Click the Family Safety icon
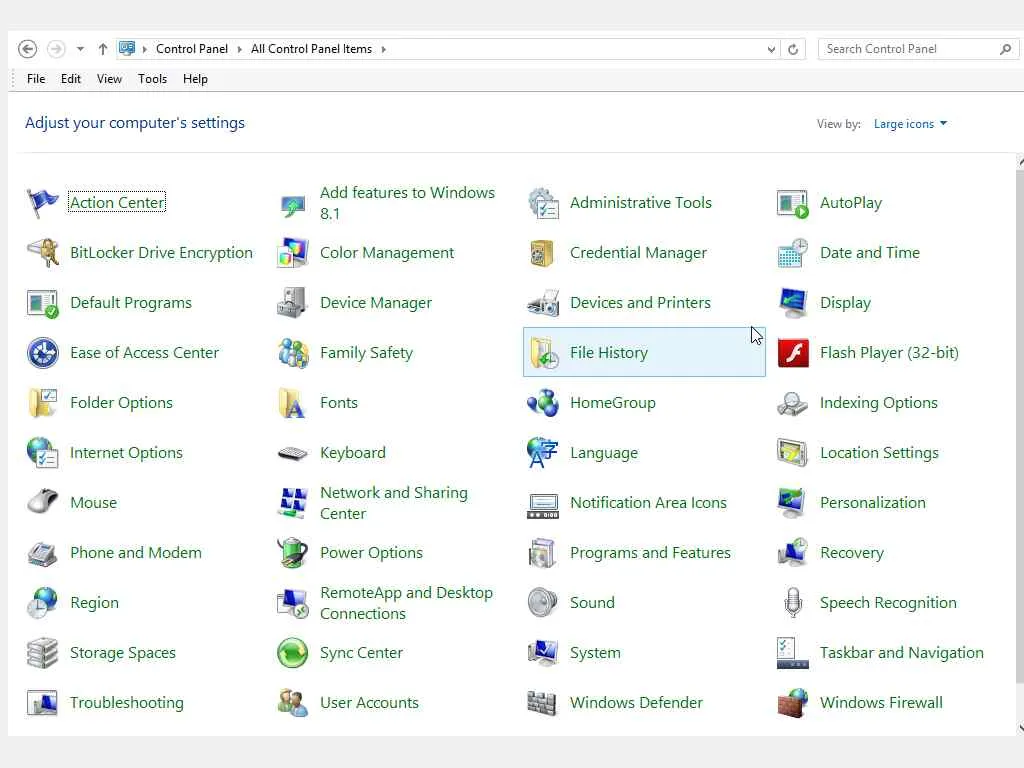 [293, 353]
